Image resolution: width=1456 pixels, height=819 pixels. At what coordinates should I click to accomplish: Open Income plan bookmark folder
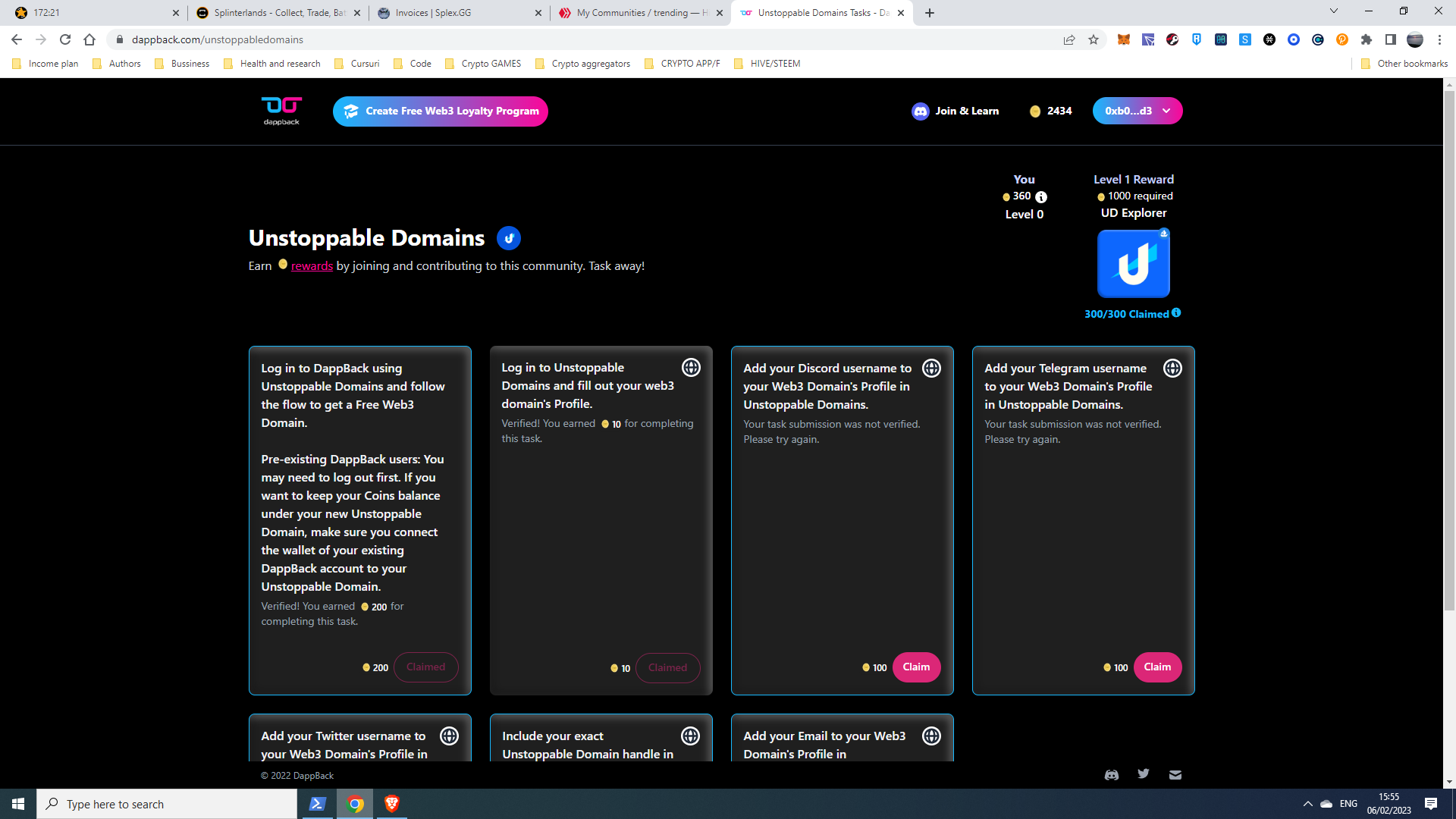tap(45, 64)
